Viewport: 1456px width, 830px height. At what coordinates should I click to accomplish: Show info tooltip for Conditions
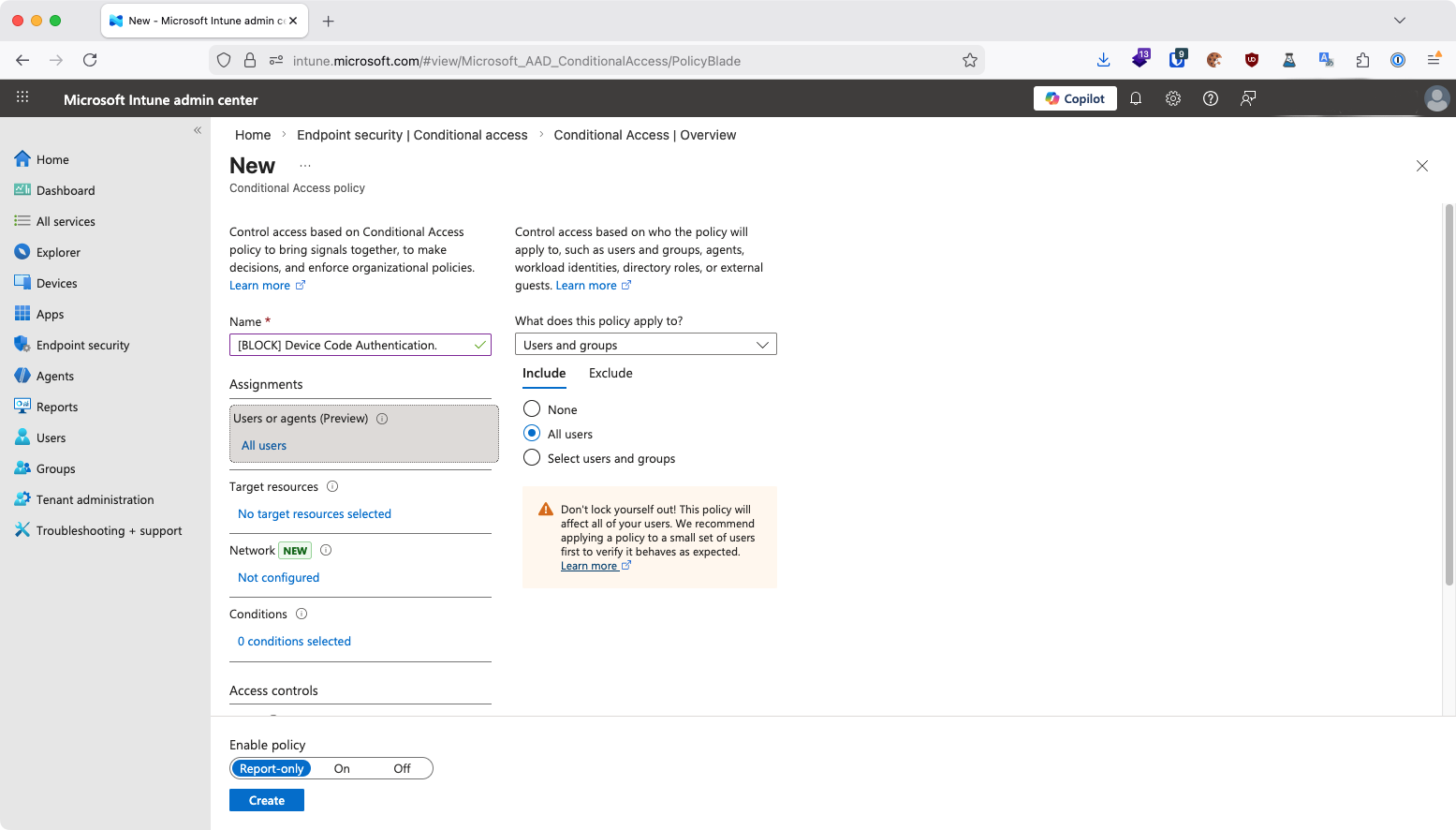301,614
